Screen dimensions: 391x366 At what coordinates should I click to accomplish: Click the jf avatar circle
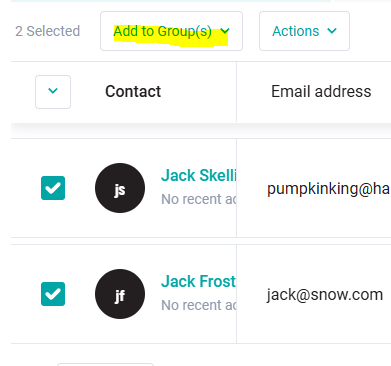pyautogui.click(x=120, y=294)
